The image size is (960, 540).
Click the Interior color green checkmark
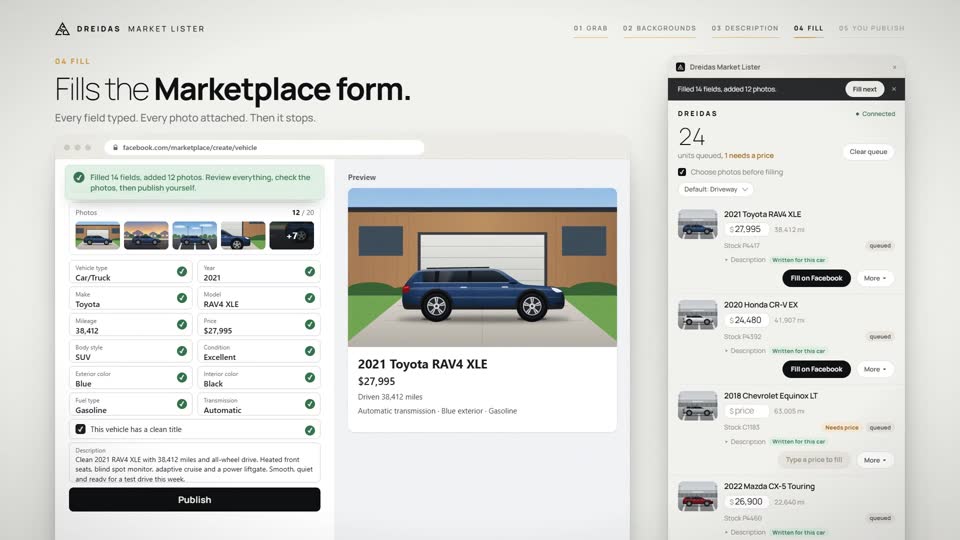310,377
